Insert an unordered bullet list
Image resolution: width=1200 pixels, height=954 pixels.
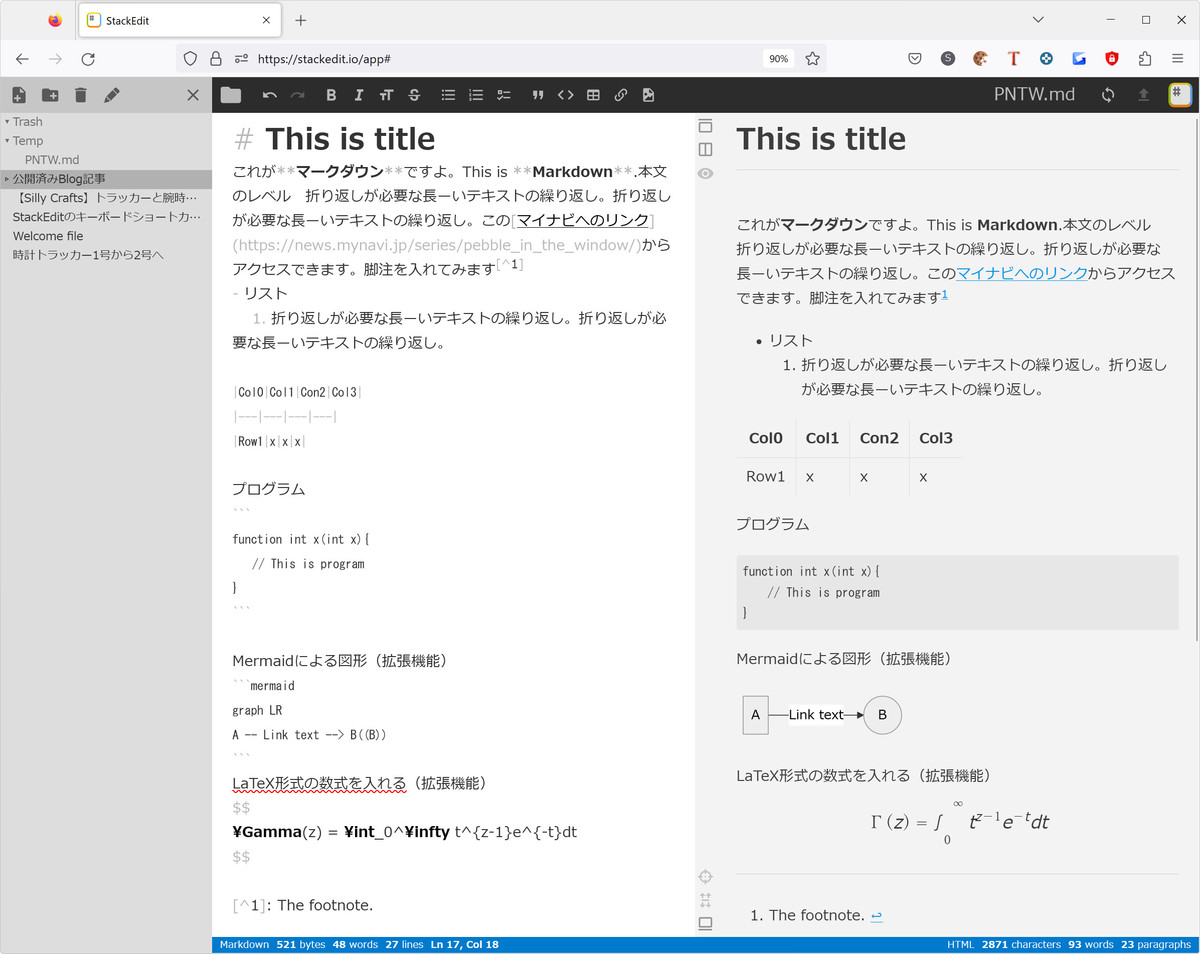[x=449, y=95]
